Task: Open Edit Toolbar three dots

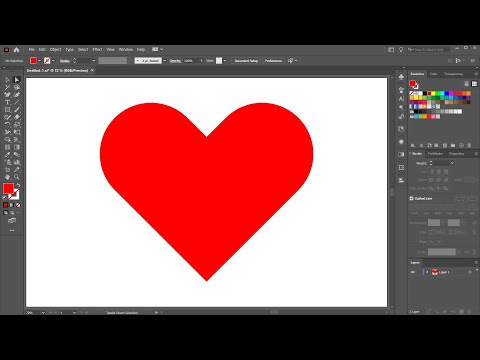Action: (12, 230)
